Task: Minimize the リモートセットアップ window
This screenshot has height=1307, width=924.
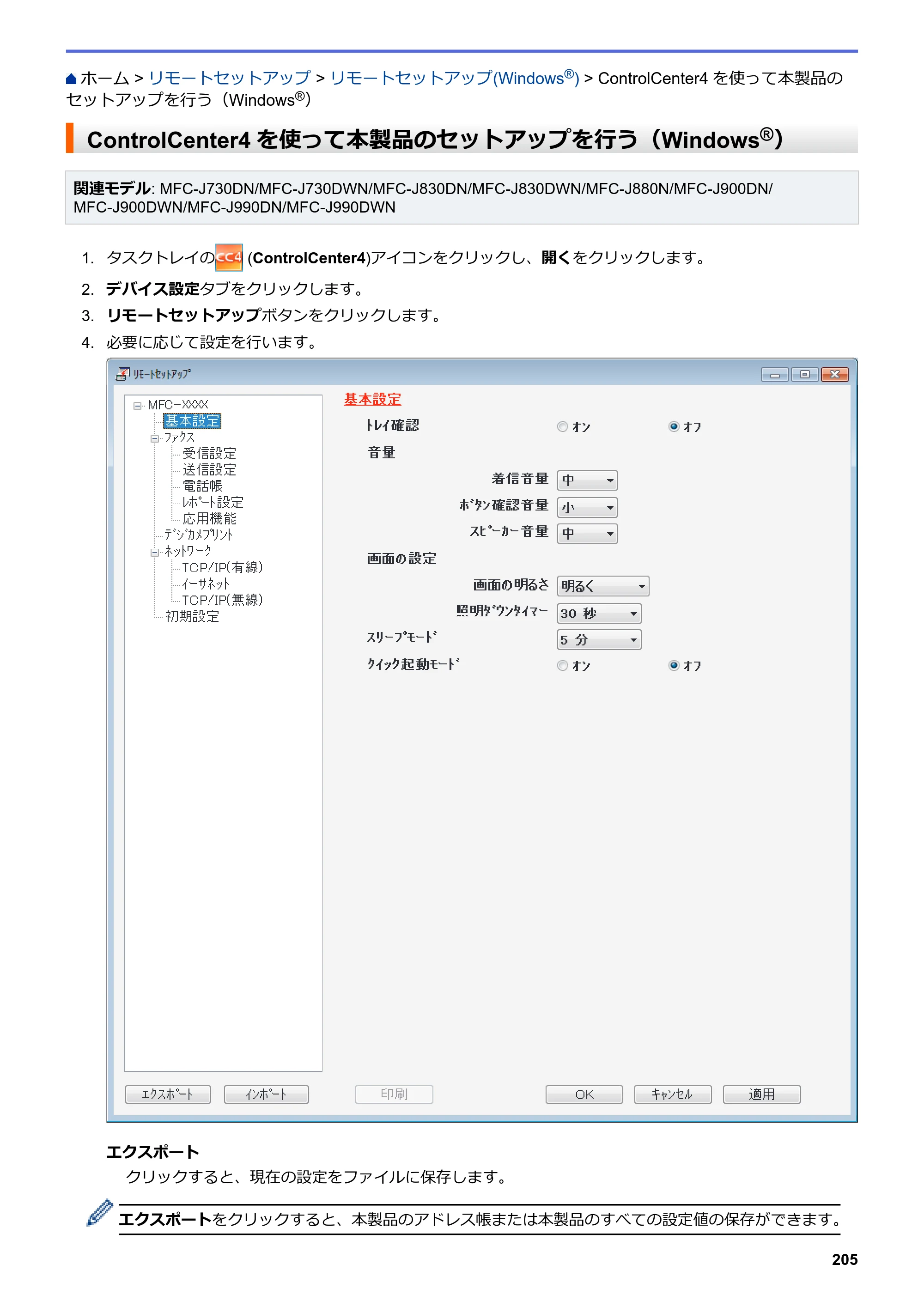Action: coord(775,374)
